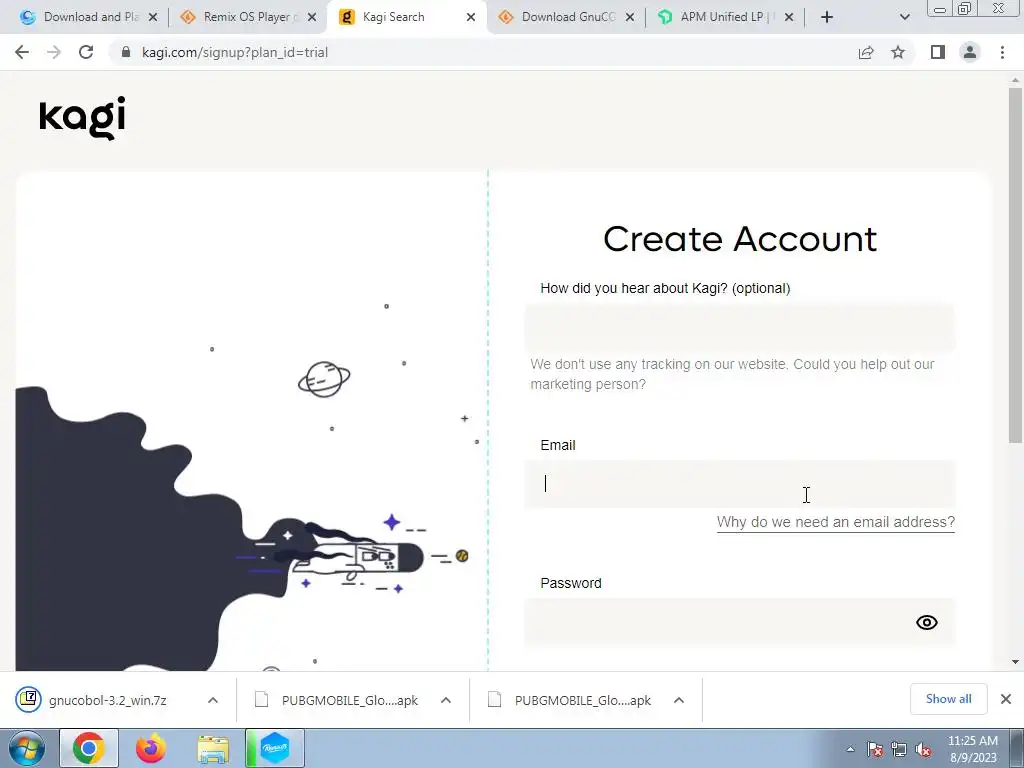Close the Kagi Search tab
Screen dimensions: 1024x768
pos(471,18)
